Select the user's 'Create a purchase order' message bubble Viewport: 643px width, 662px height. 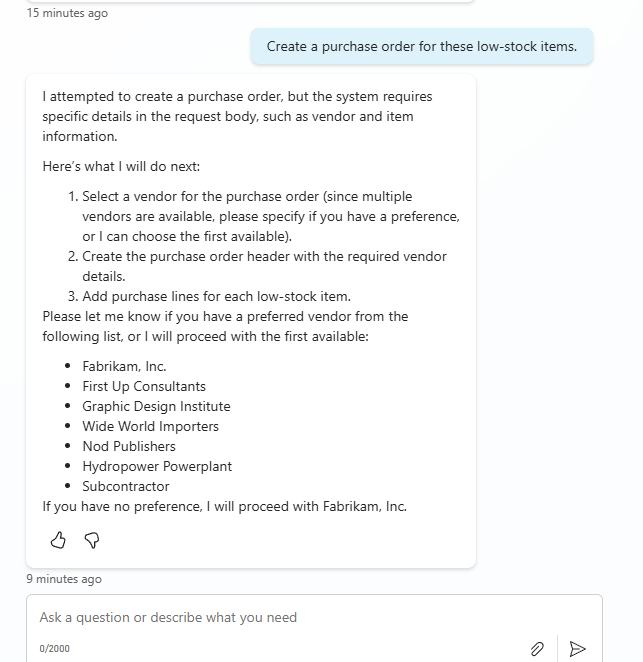(421, 46)
